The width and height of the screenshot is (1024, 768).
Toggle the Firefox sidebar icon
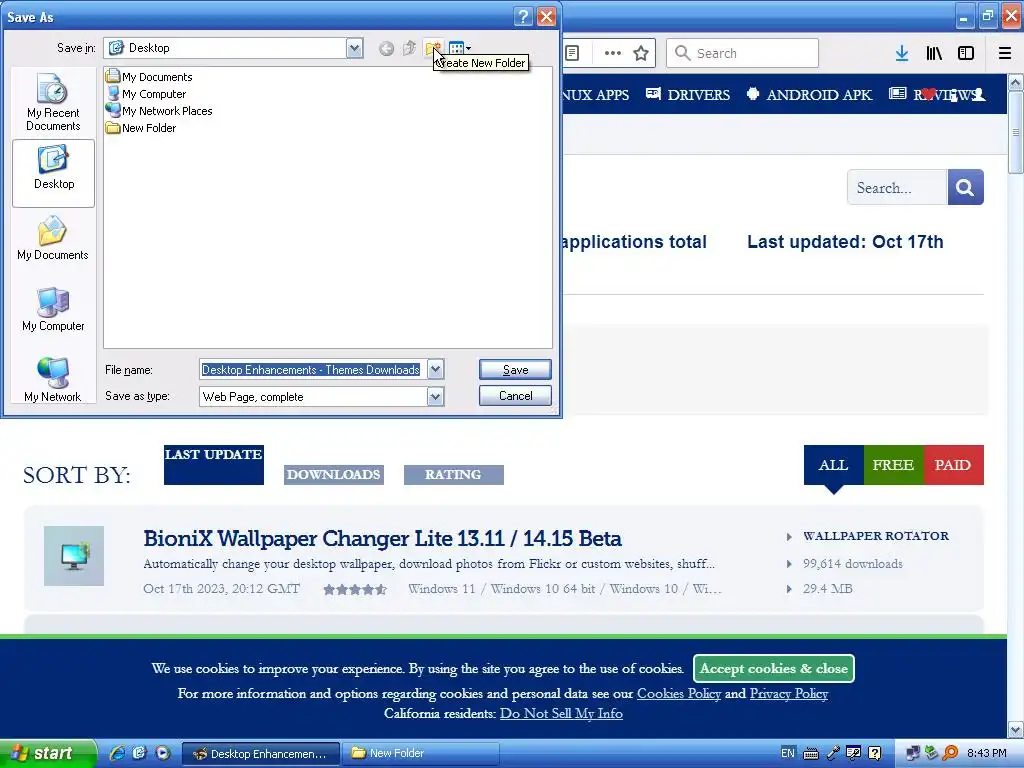pyautogui.click(x=966, y=53)
